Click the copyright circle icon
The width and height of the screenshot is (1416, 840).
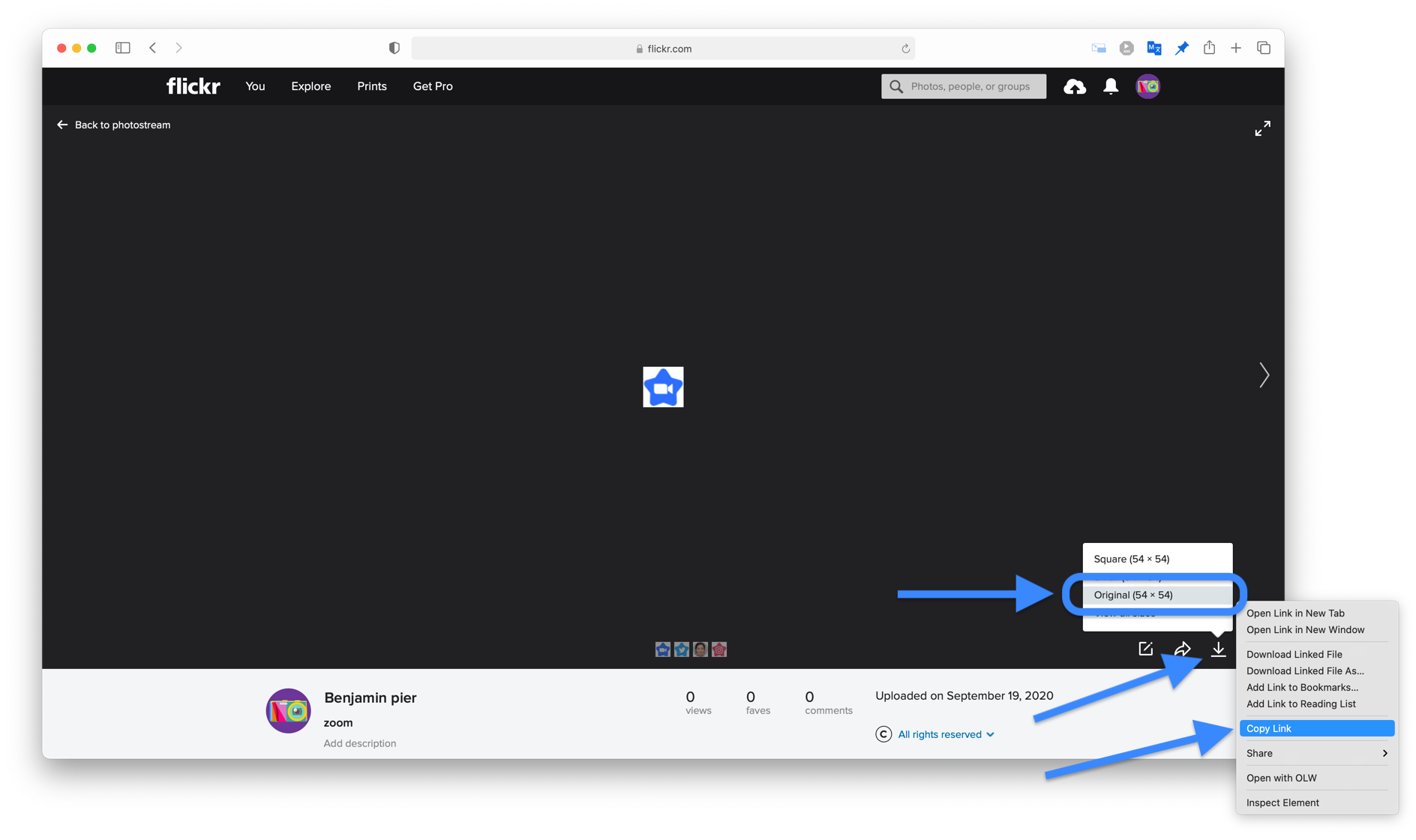coord(883,734)
